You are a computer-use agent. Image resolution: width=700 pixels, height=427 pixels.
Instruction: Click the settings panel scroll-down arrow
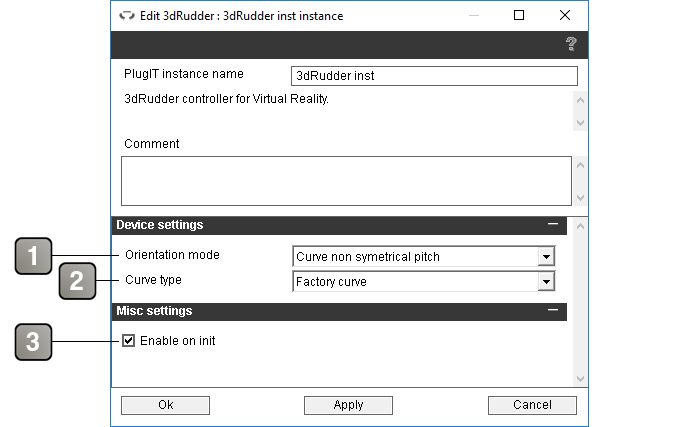tap(580, 379)
